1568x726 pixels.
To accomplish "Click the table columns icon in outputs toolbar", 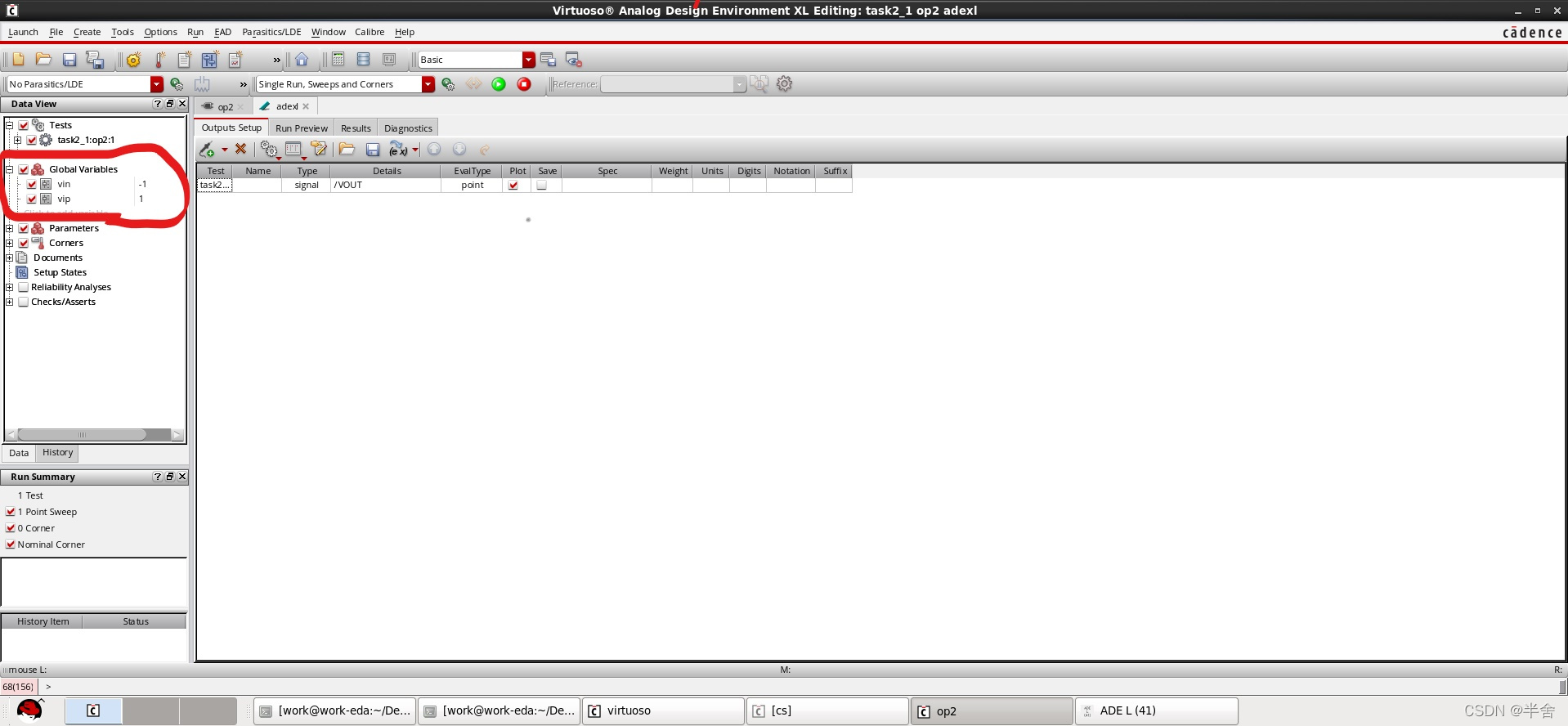I will click(293, 150).
